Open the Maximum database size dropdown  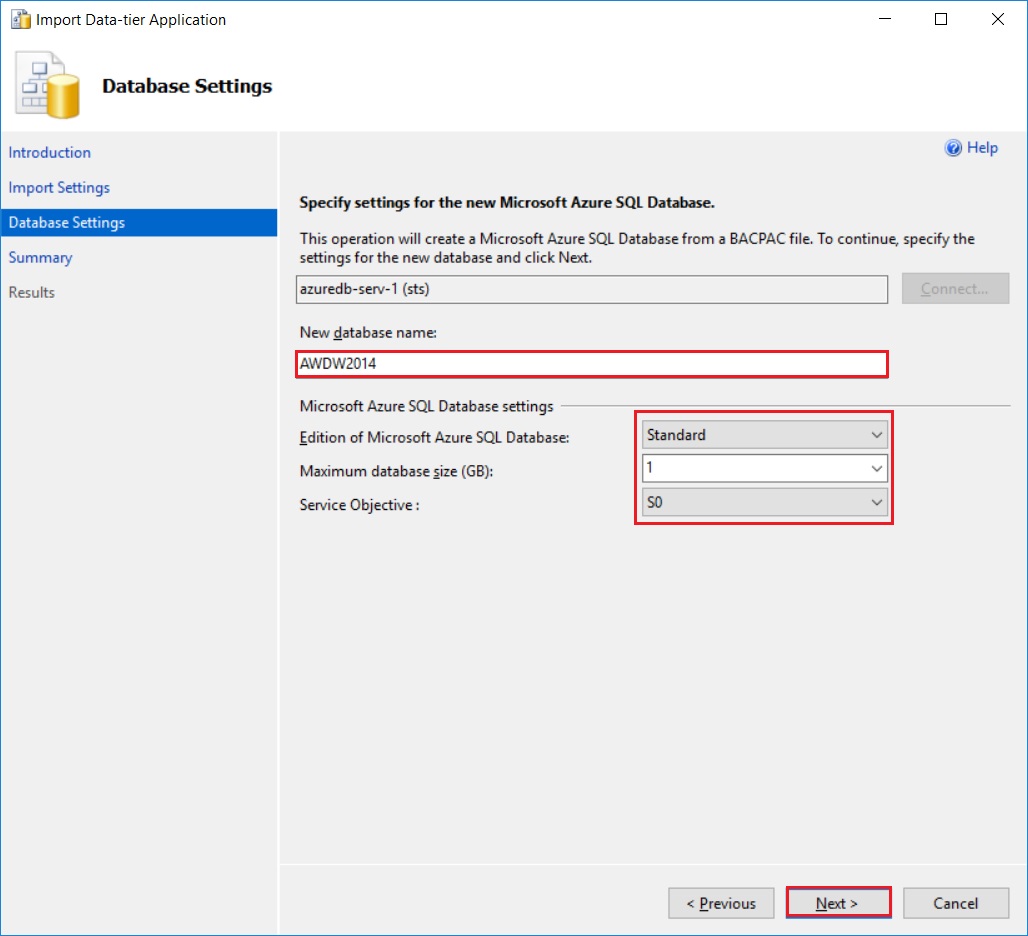coord(764,469)
